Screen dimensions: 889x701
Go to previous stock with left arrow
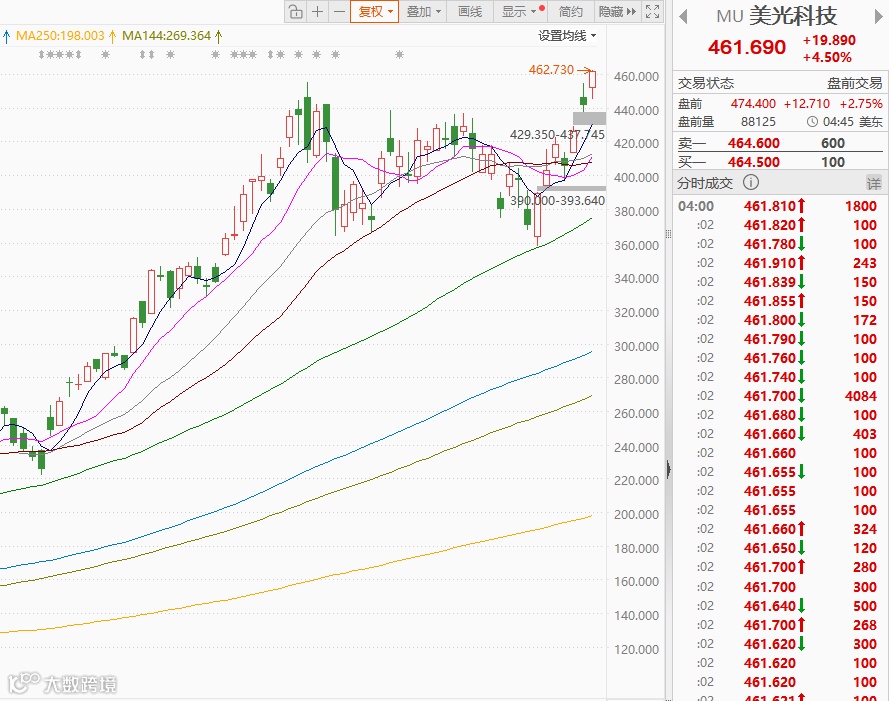[x=683, y=16]
